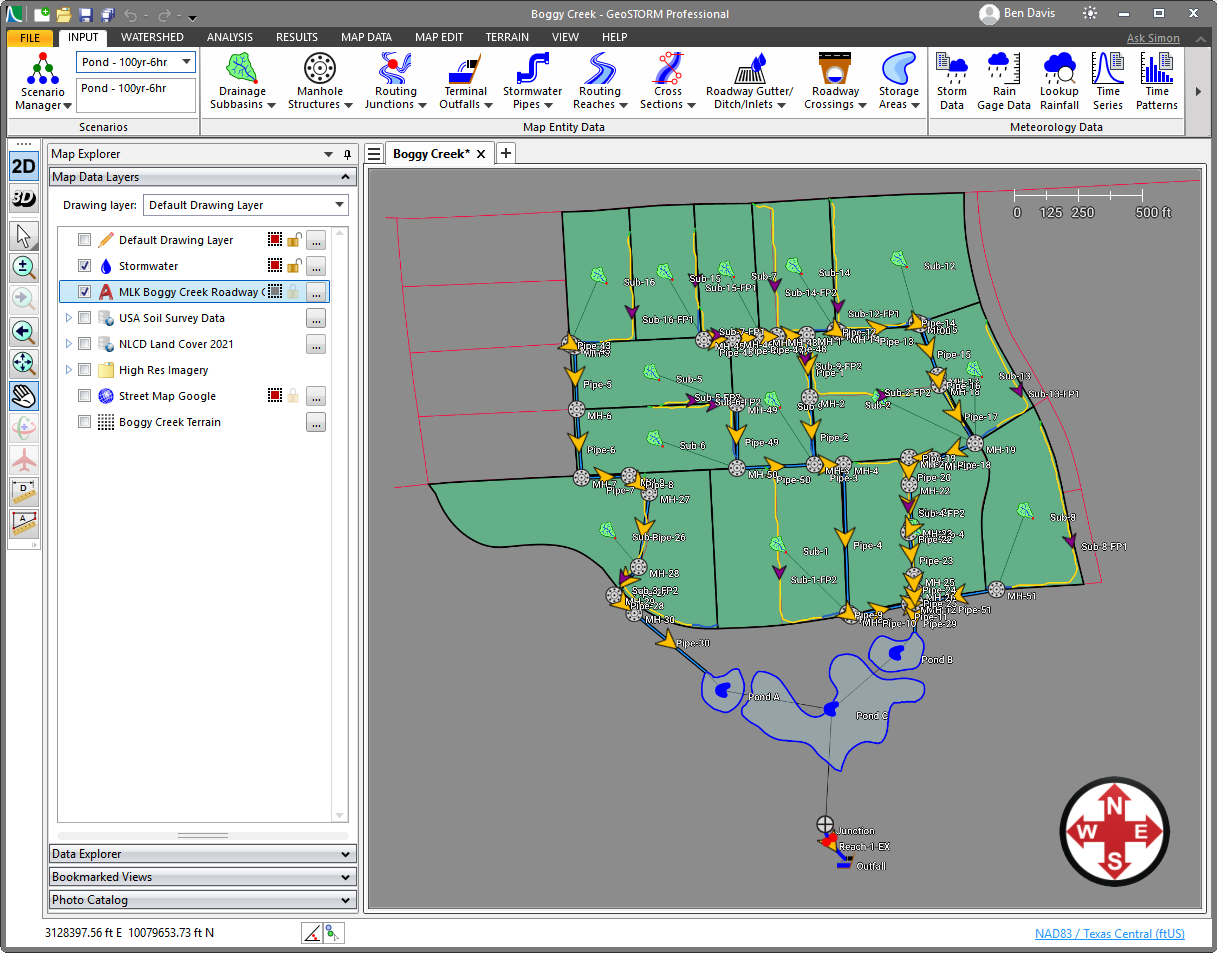Open the NAD83 / Texas Central projection link
This screenshot has width=1217, height=953.
[x=1110, y=933]
